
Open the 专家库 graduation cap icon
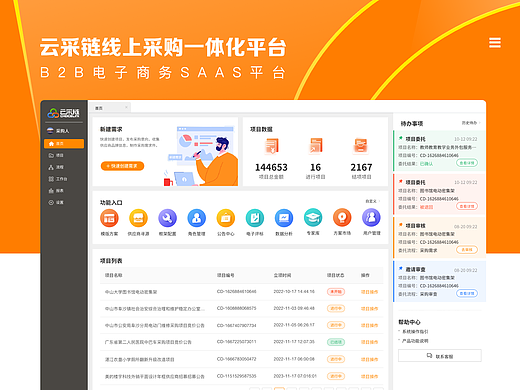(313, 217)
